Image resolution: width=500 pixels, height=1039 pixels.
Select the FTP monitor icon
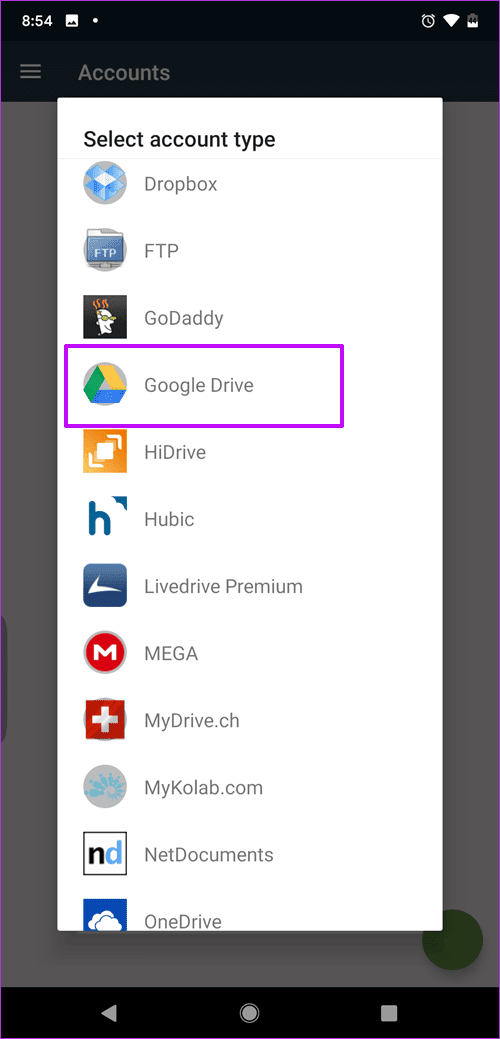click(105, 250)
